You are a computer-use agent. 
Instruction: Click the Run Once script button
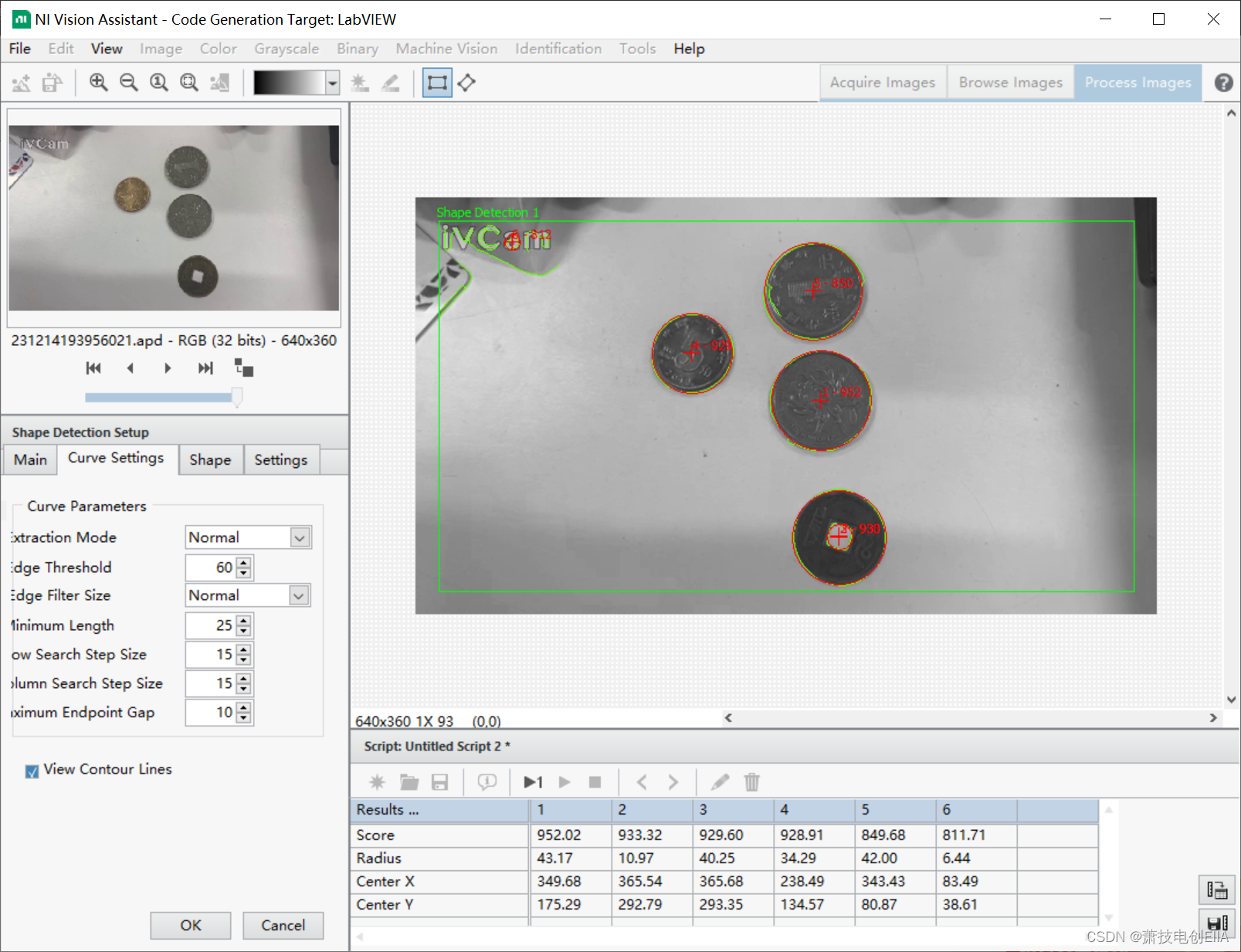[533, 782]
